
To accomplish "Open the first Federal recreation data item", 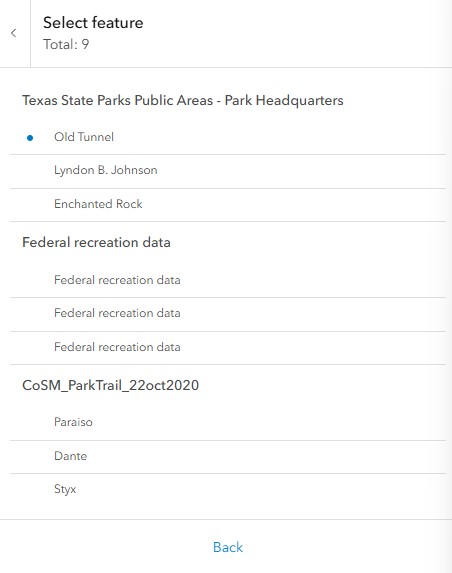I will point(228,281).
